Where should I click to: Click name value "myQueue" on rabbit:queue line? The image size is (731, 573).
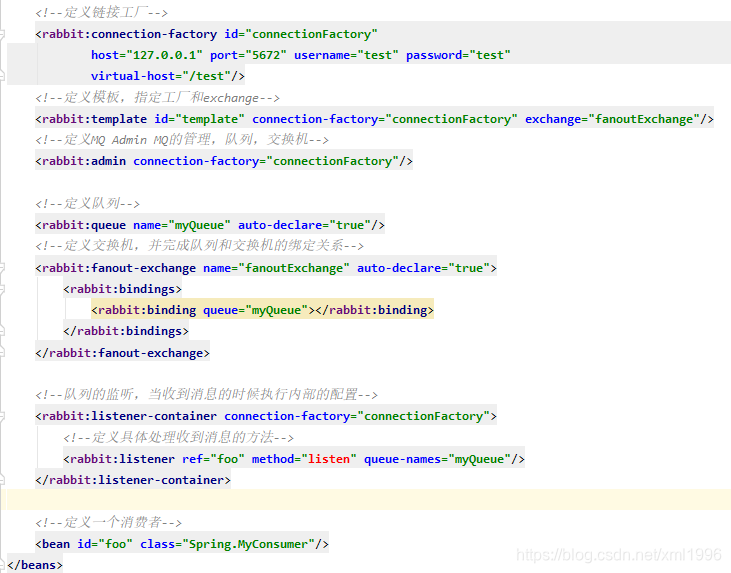[200, 225]
